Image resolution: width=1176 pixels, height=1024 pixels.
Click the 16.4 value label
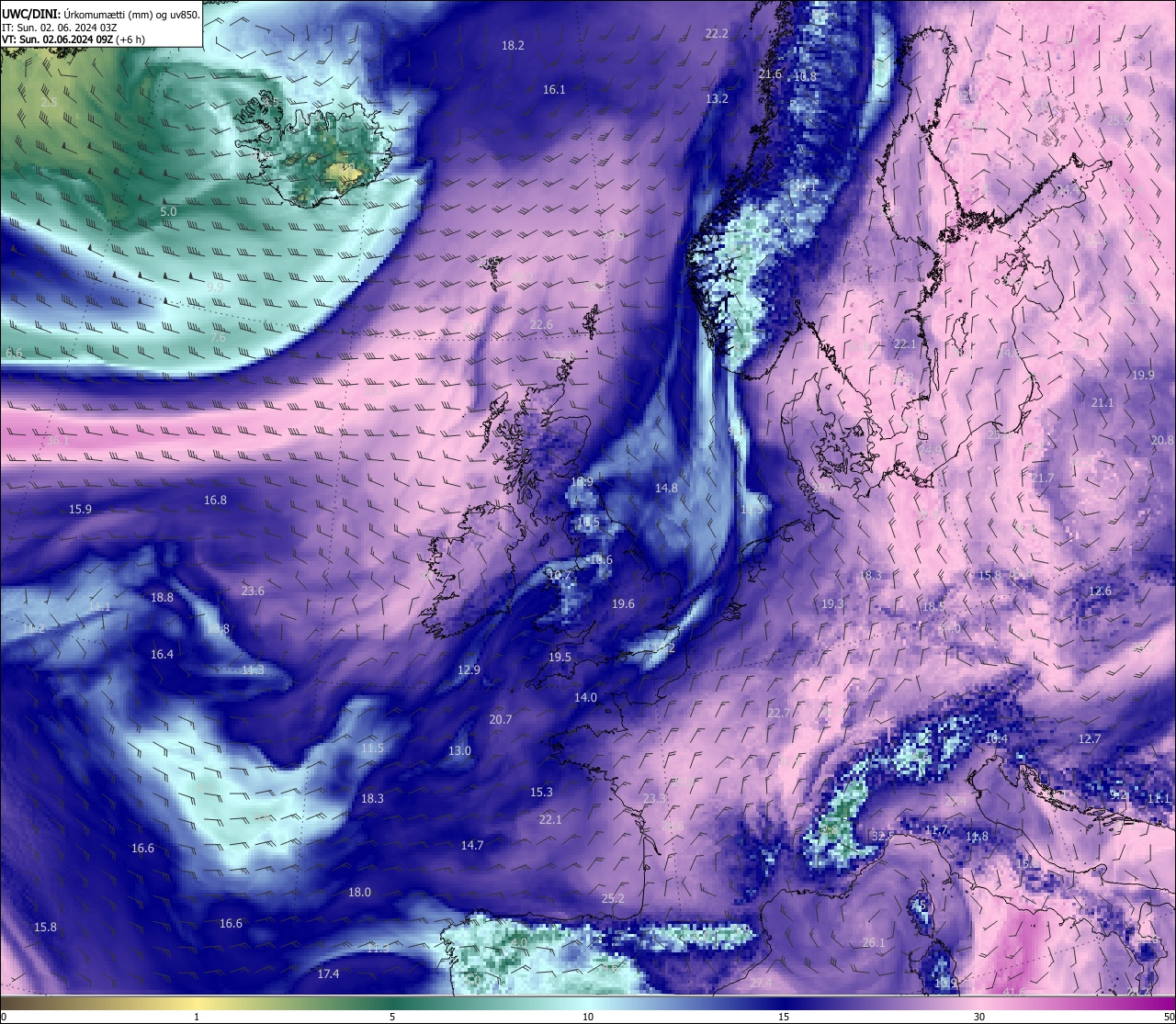coord(162,654)
